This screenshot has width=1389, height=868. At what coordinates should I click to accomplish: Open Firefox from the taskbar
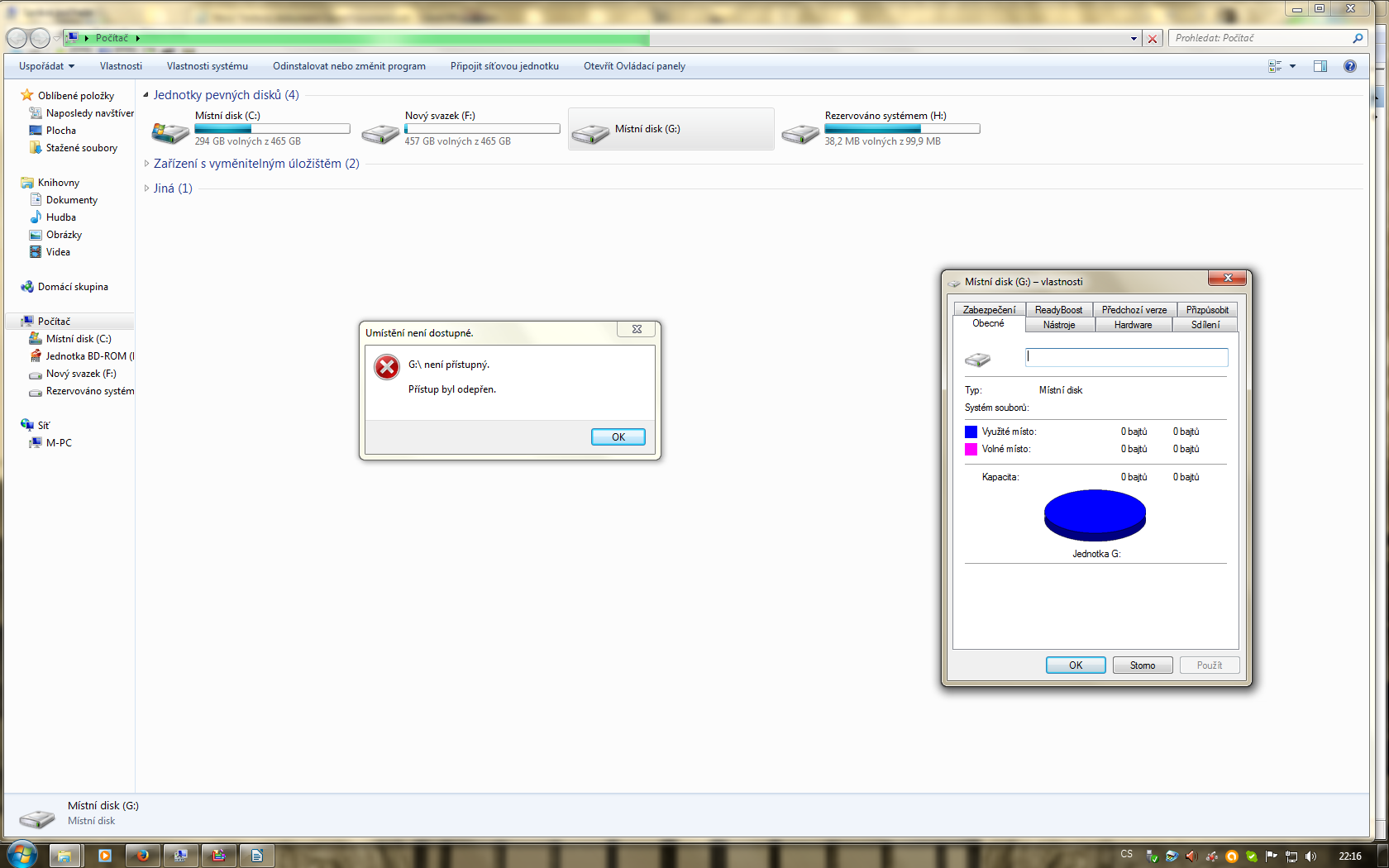click(142, 855)
